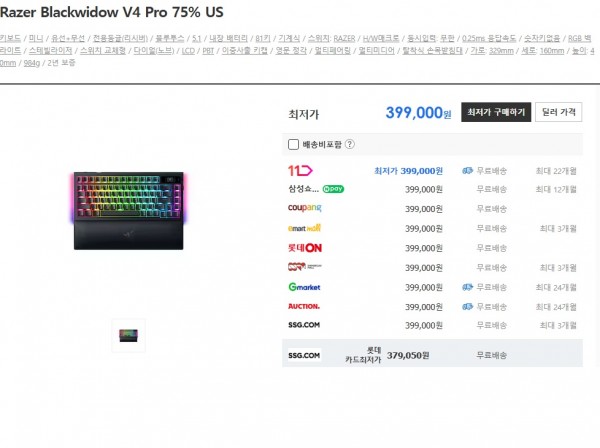Open the Npay badge beside Samsung shop

coord(333,189)
